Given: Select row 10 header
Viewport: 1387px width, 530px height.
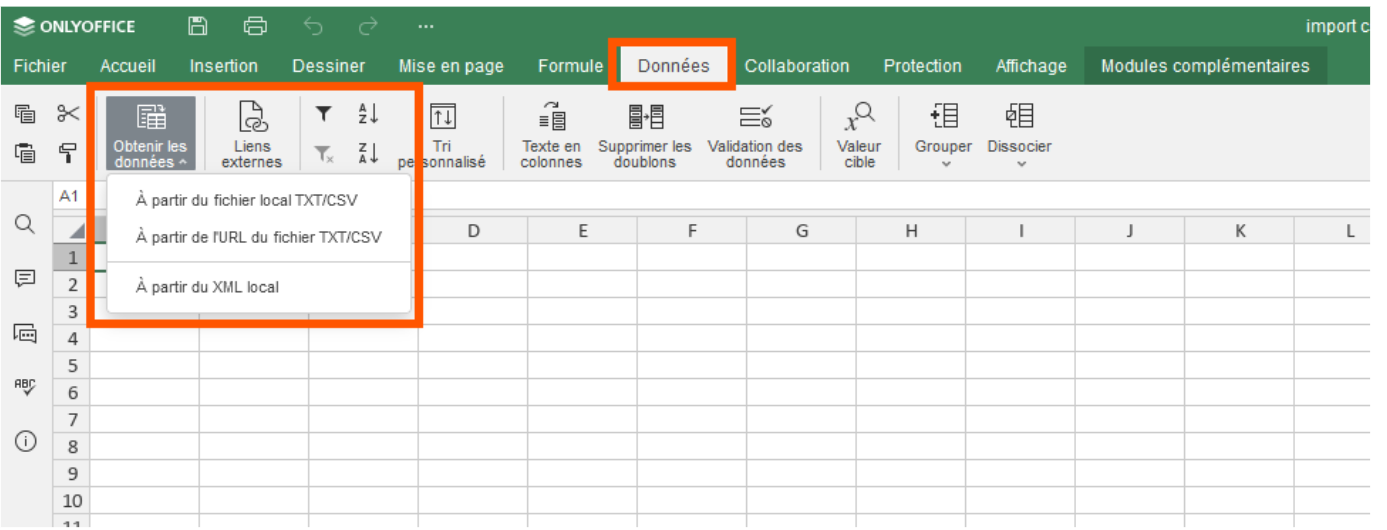Looking at the screenshot, I should pos(72,501).
